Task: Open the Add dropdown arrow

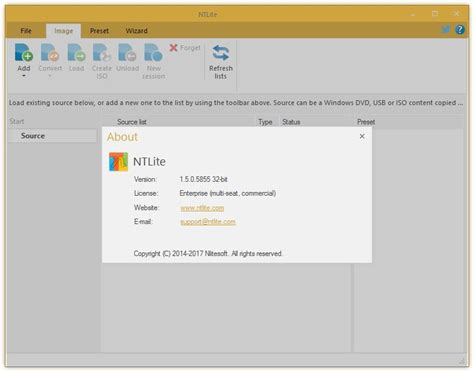Action: point(24,76)
